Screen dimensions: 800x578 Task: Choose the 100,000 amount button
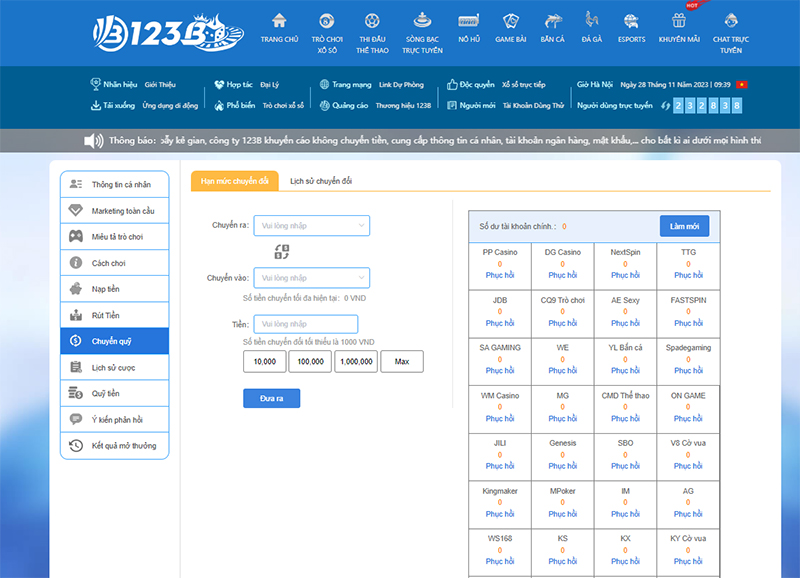coord(310,361)
